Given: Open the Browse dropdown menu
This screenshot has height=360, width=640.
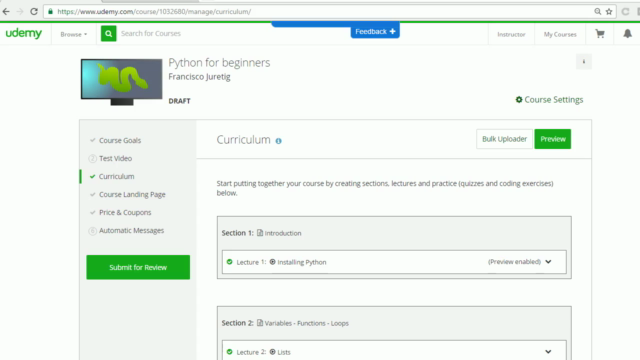Looking at the screenshot, I should [73, 34].
